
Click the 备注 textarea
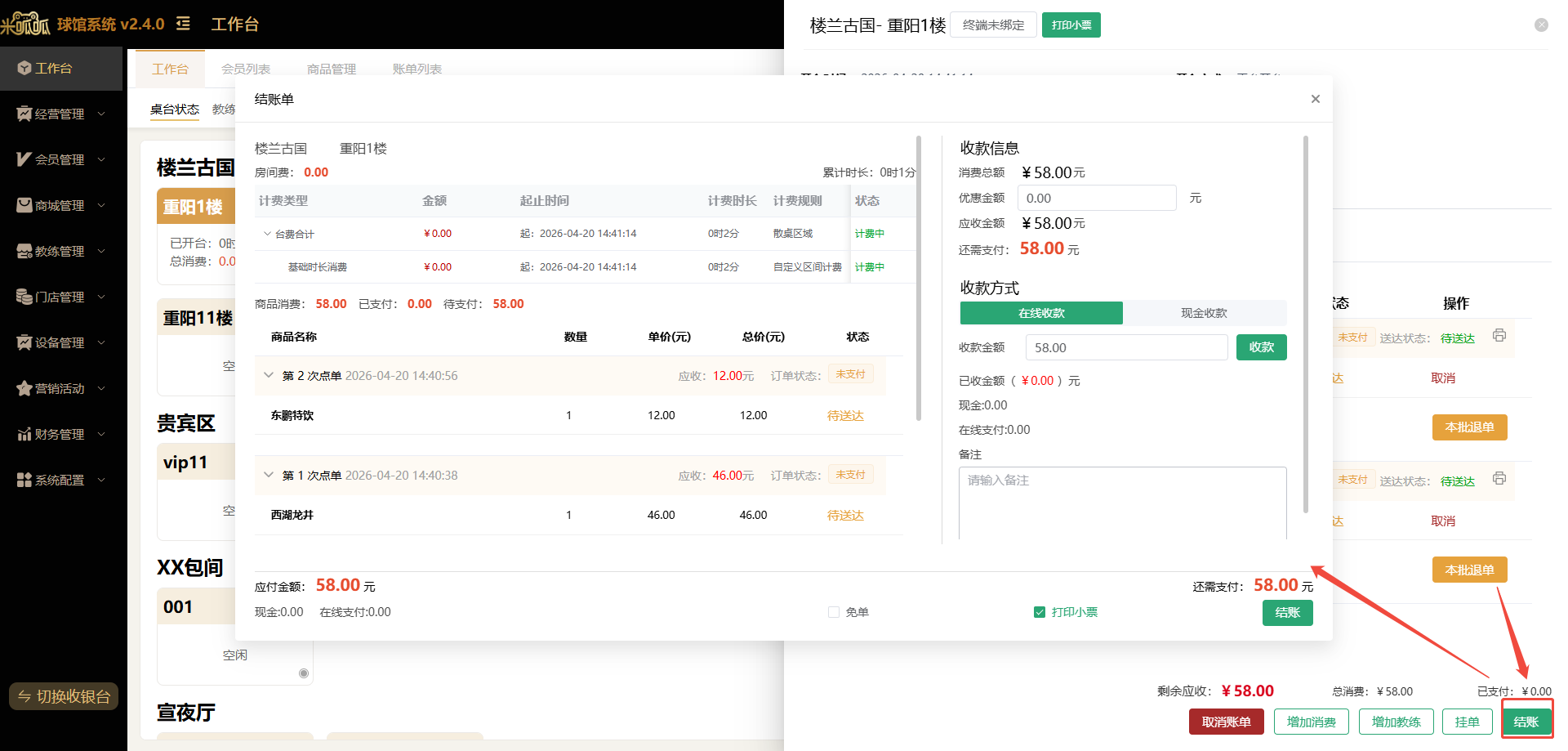pyautogui.click(x=1123, y=503)
